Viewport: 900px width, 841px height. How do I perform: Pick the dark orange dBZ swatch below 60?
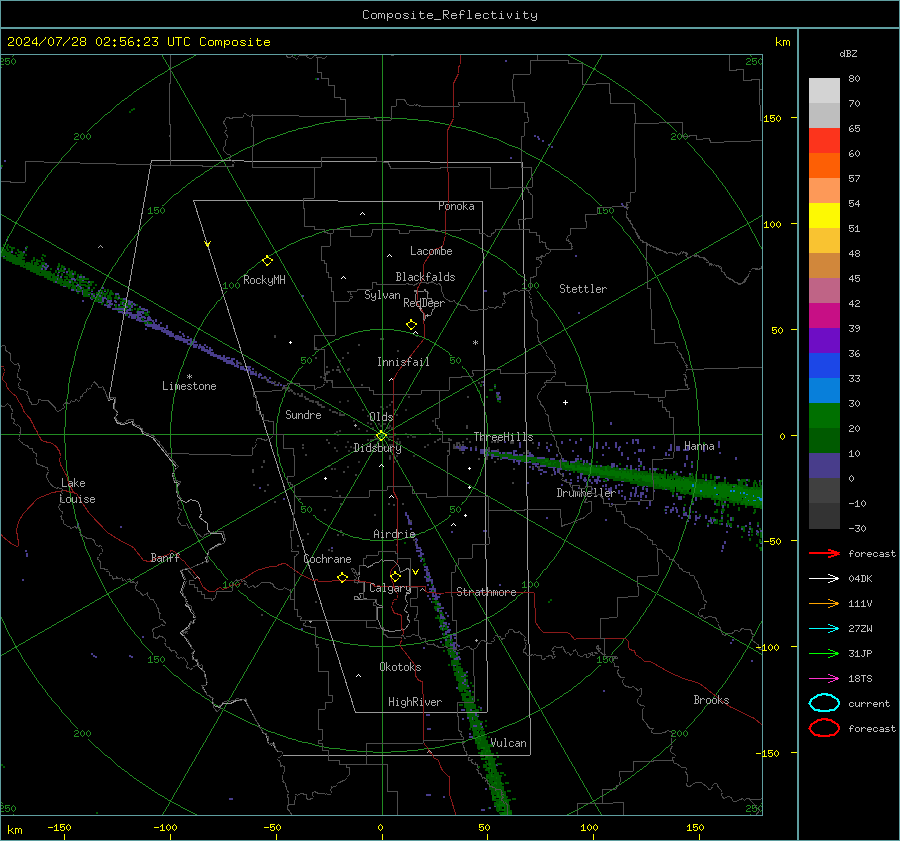(x=824, y=166)
